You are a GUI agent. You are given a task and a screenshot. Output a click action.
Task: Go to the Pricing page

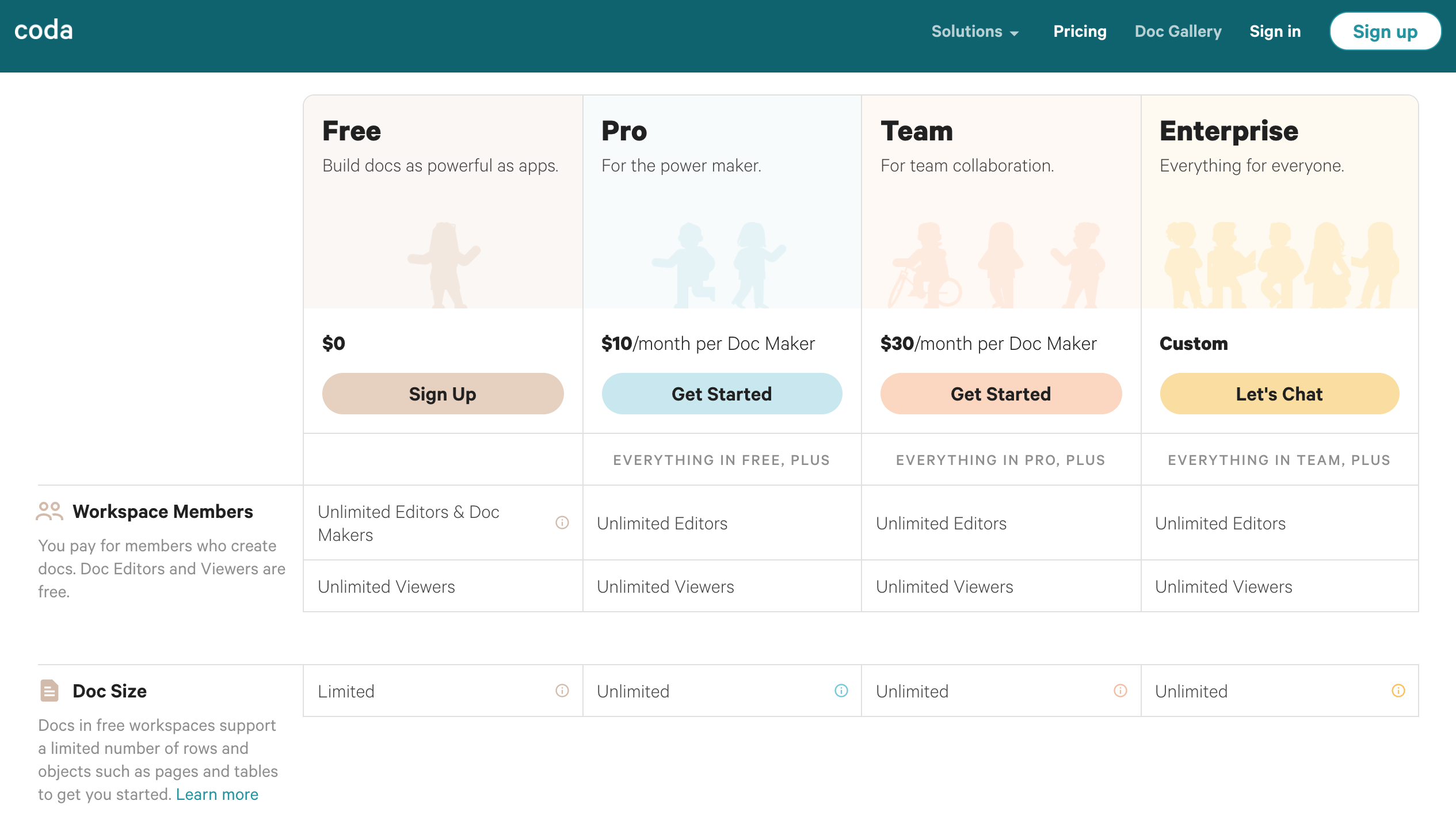pos(1080,32)
